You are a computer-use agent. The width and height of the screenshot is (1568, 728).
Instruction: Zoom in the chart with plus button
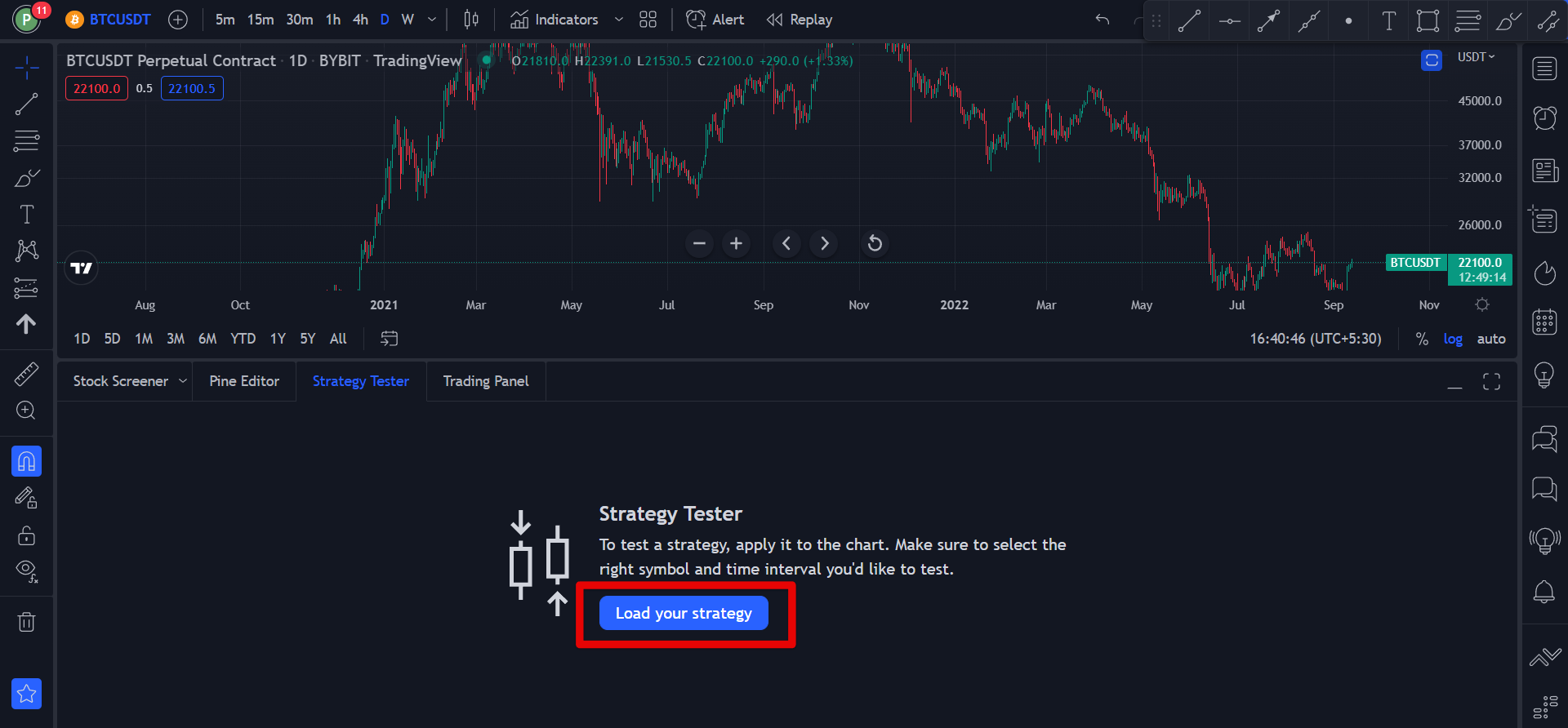pos(736,243)
